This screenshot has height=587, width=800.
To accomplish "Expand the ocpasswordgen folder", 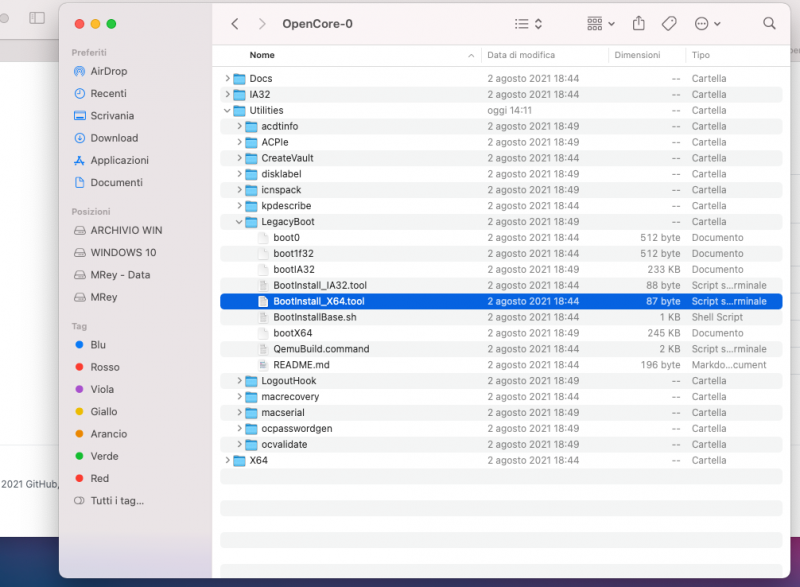I will 239,428.
